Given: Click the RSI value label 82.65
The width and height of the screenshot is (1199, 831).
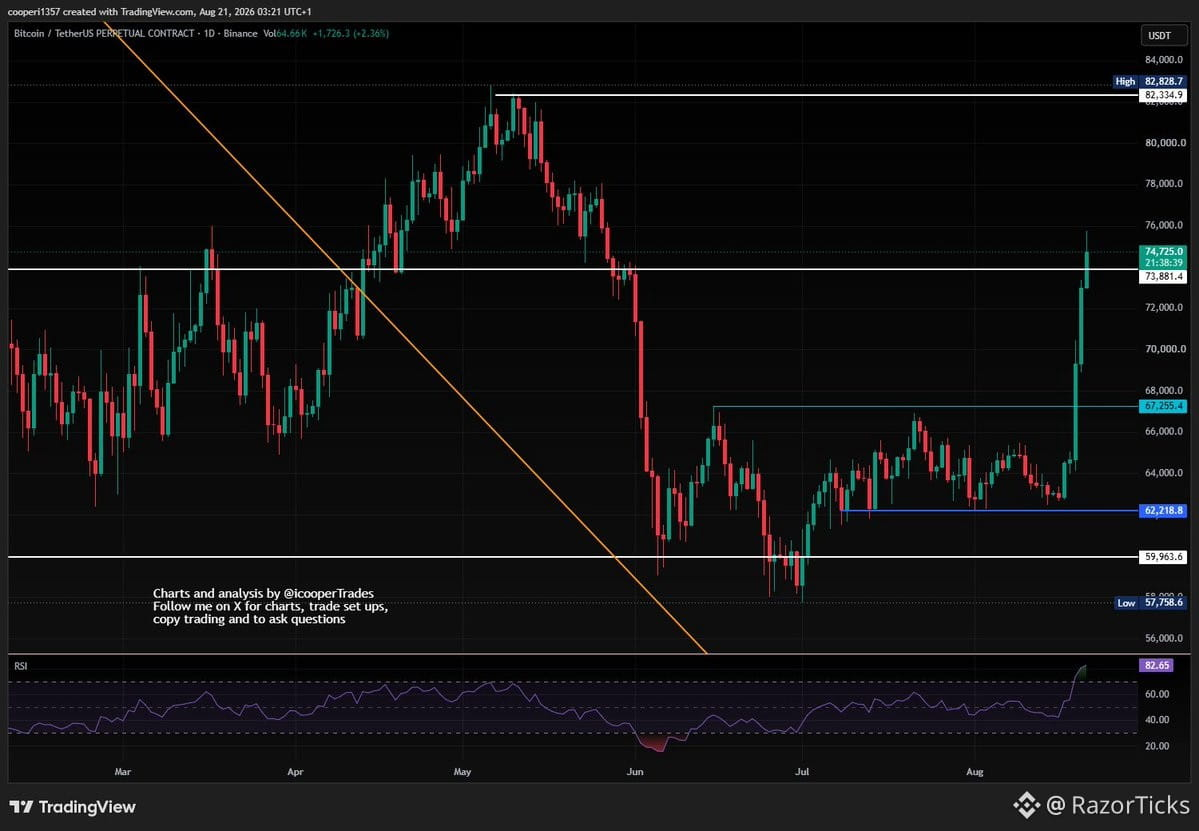Looking at the screenshot, I should (x=1155, y=665).
